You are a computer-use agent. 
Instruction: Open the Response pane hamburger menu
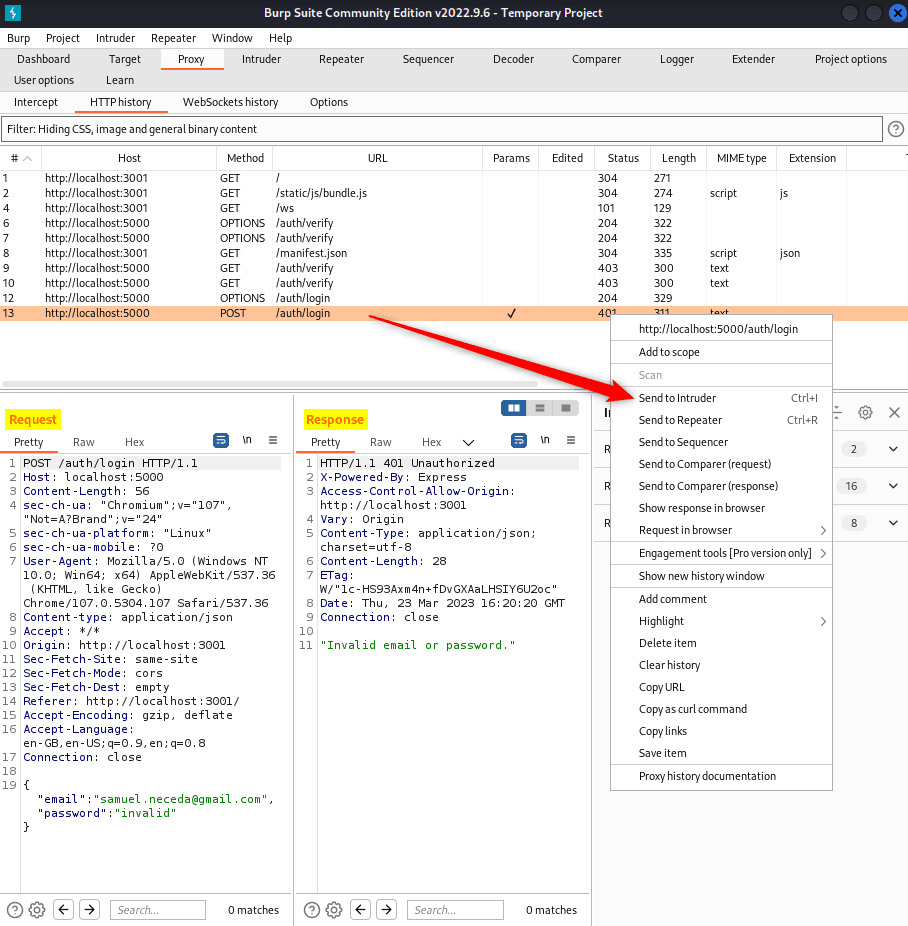[571, 440]
